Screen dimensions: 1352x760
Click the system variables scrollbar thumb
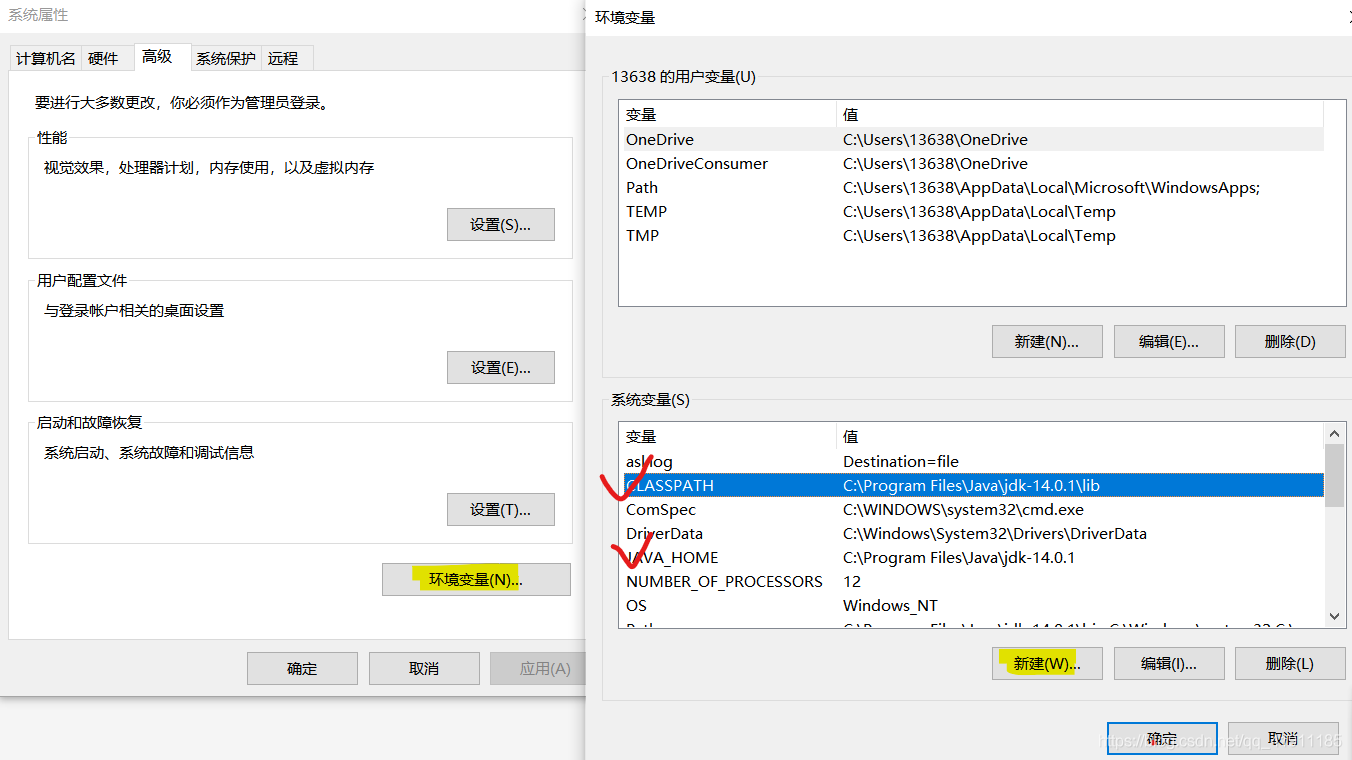coord(1334,476)
